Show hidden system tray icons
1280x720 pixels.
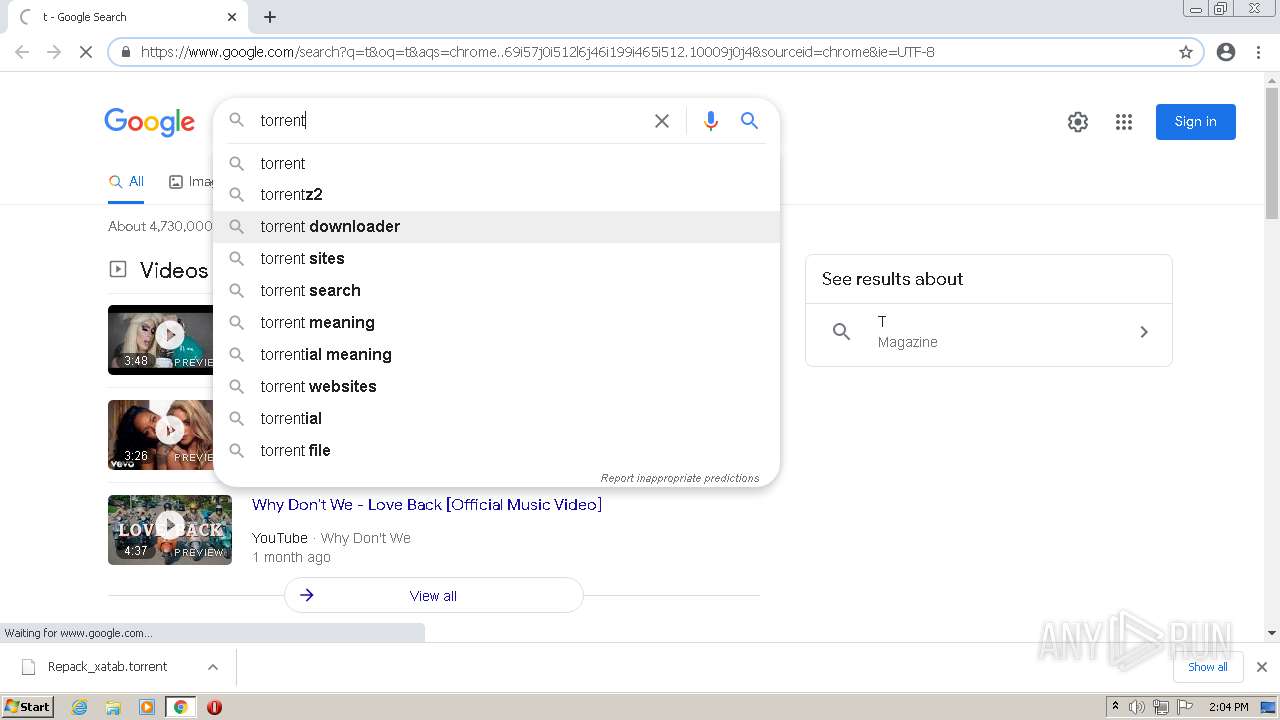(x=1115, y=707)
